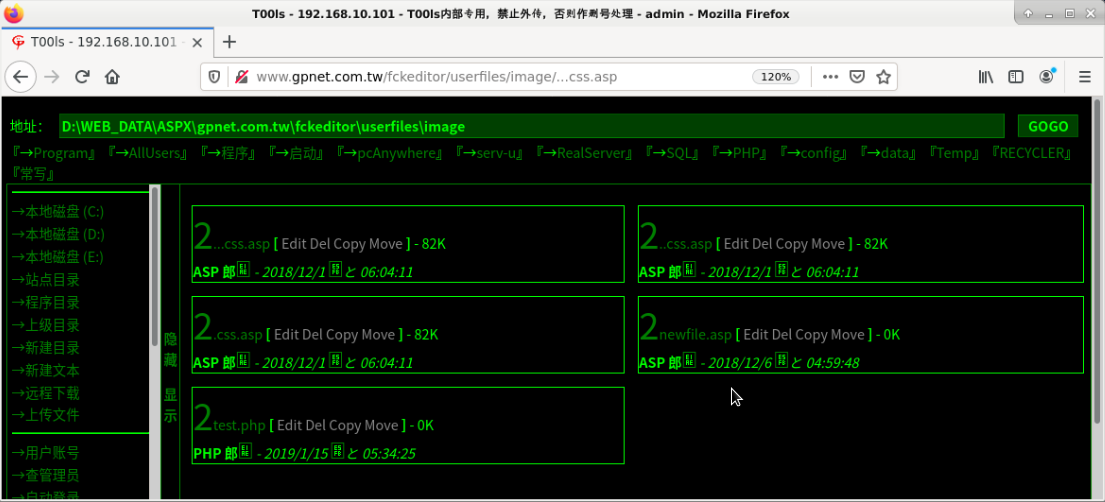Screen dimensions: 1105x502
Task: Open the →PHP shortcut
Action: 740,153
